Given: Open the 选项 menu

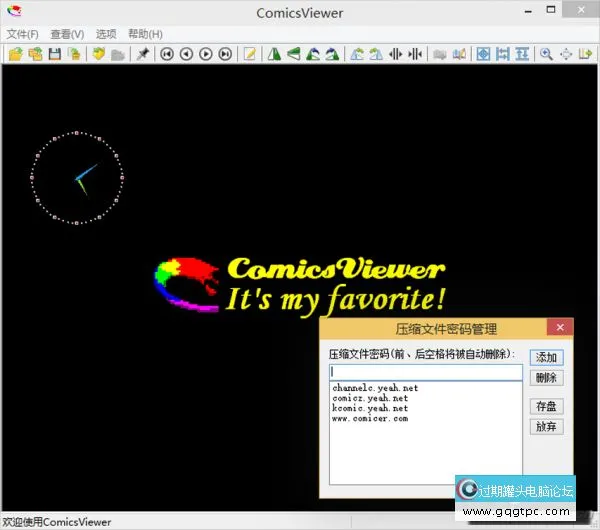Looking at the screenshot, I should pyautogui.click(x=106, y=34).
